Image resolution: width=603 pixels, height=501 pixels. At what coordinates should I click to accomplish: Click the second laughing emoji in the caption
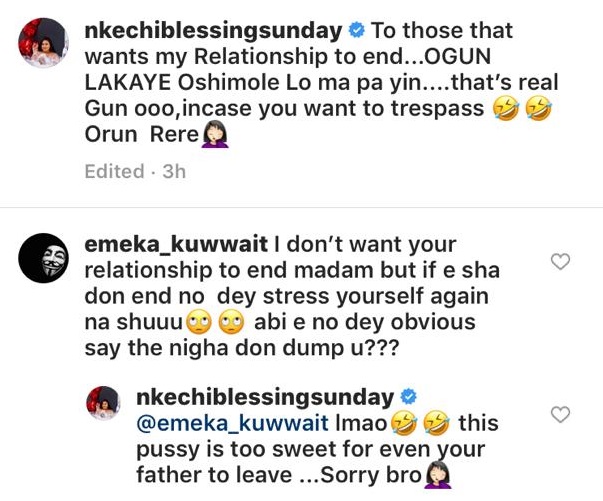538,109
